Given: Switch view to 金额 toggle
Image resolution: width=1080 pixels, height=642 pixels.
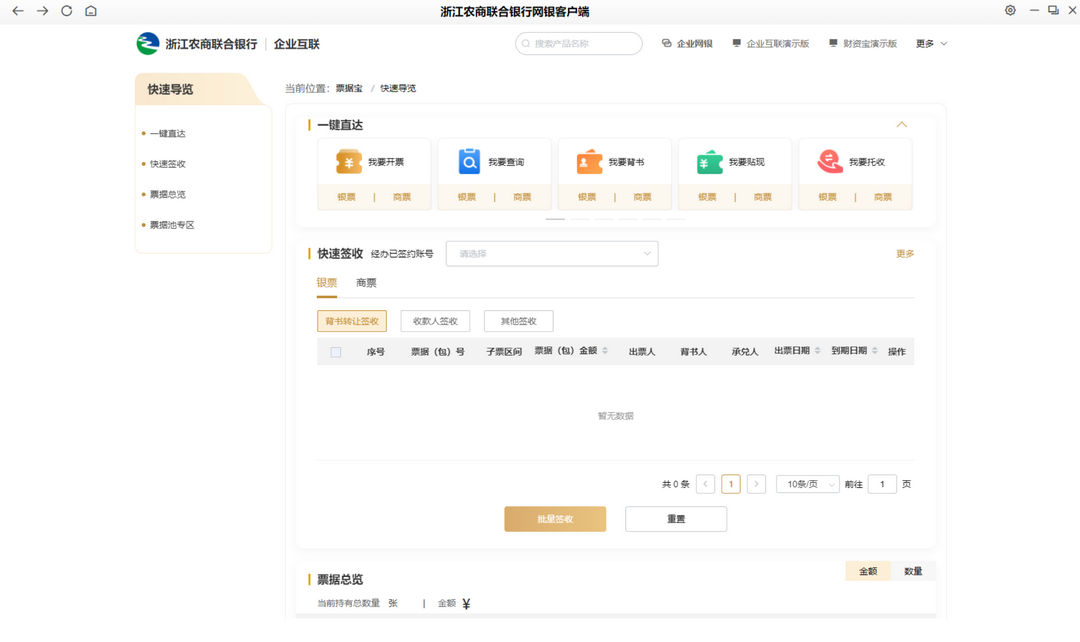Looking at the screenshot, I should click(867, 570).
